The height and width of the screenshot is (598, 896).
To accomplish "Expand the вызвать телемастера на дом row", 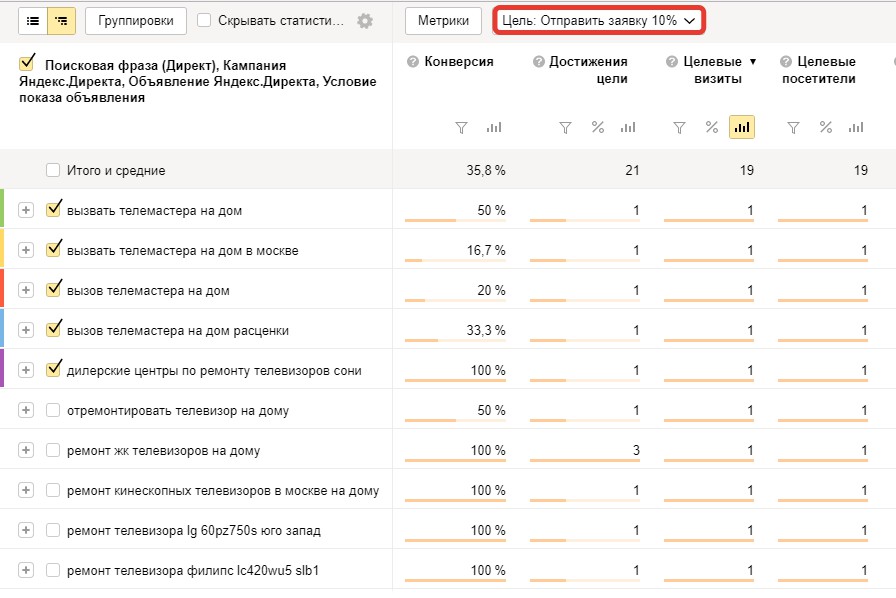I will click(x=26, y=210).
